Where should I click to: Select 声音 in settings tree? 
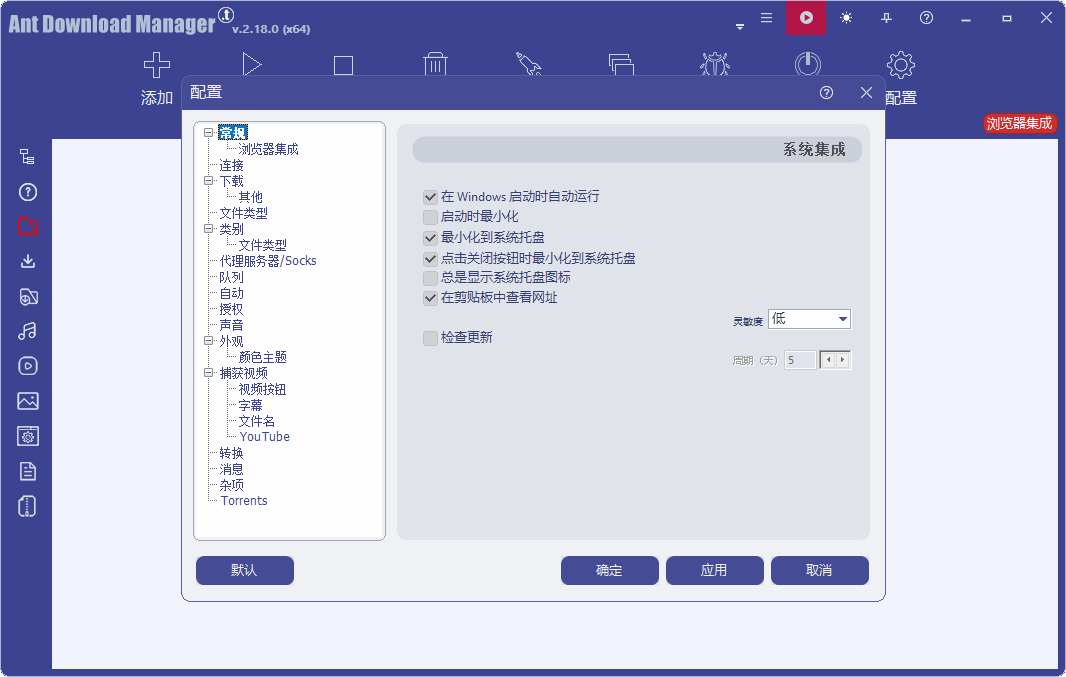[x=231, y=325]
